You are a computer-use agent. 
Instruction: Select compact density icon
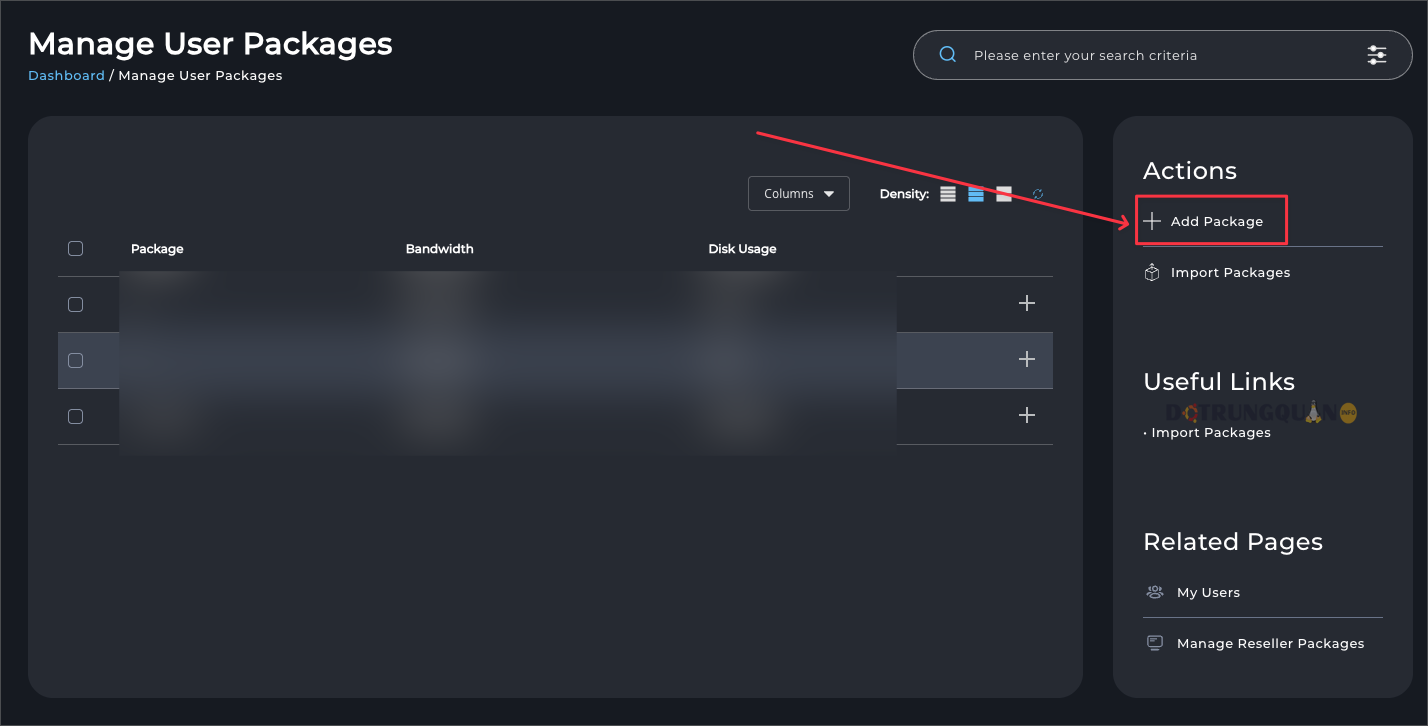[948, 194]
